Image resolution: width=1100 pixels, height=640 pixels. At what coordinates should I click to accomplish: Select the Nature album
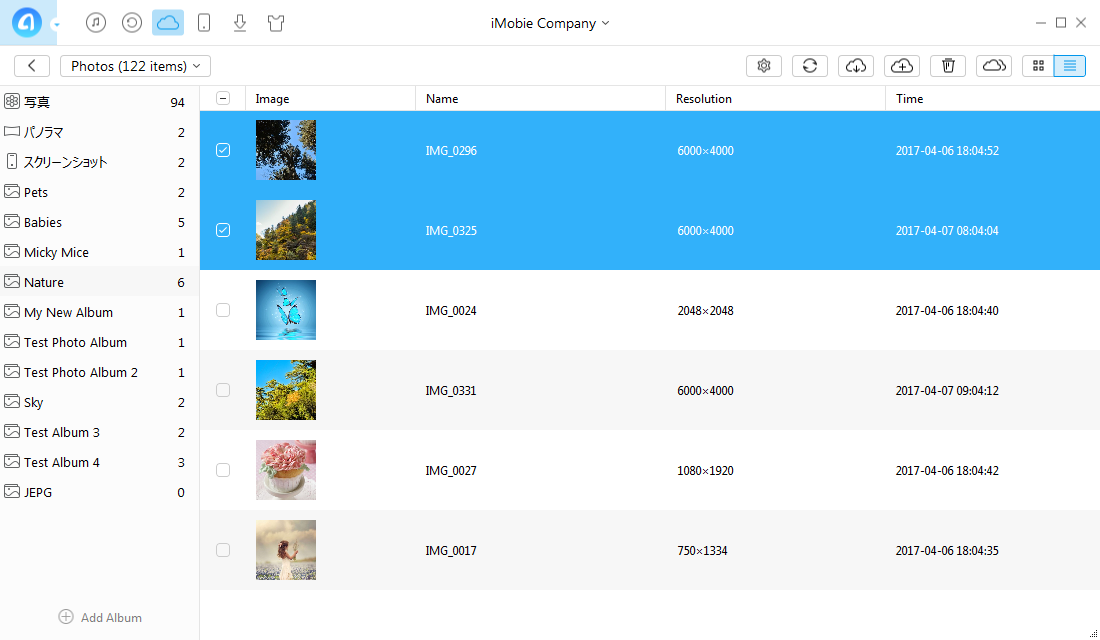(x=100, y=282)
